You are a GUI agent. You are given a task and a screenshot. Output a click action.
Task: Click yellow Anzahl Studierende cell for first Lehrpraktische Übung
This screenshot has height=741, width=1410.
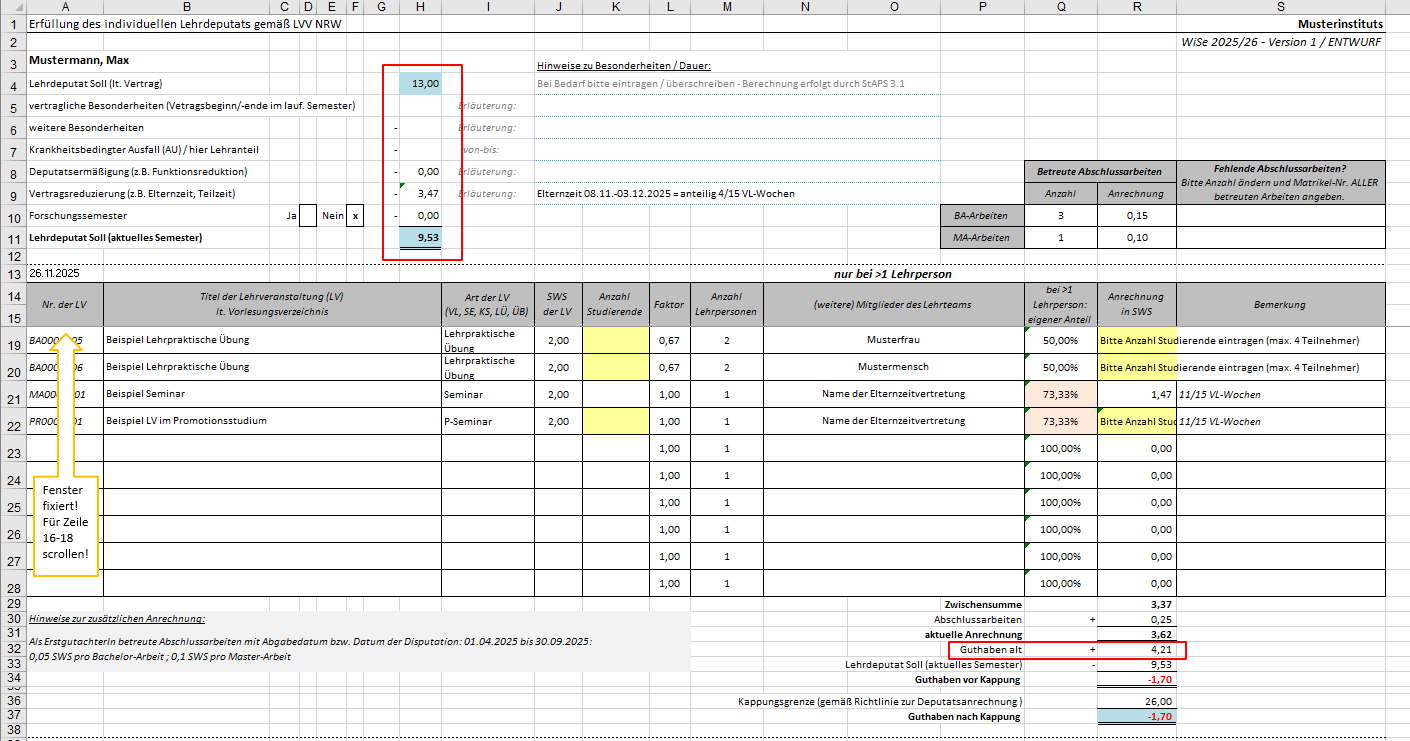[x=616, y=340]
